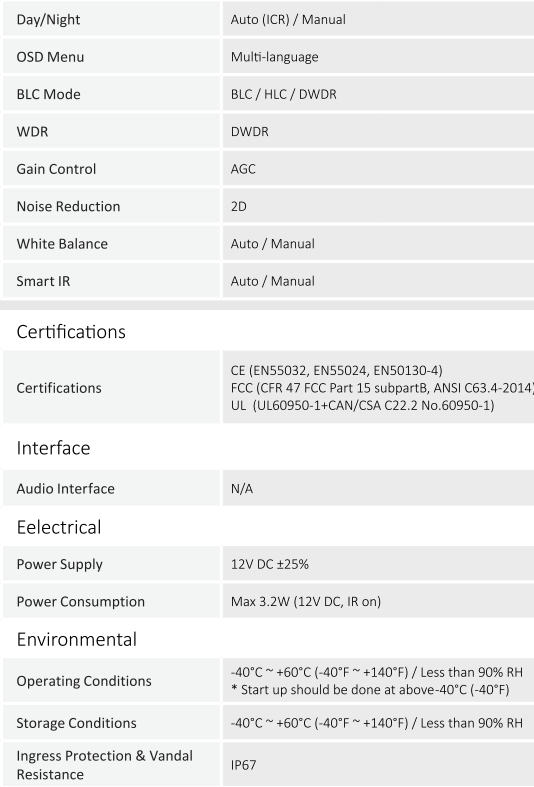Image resolution: width=534 pixels, height=787 pixels.
Task: Select the 12V DC ±25% power supply value
Action: click(x=270, y=564)
